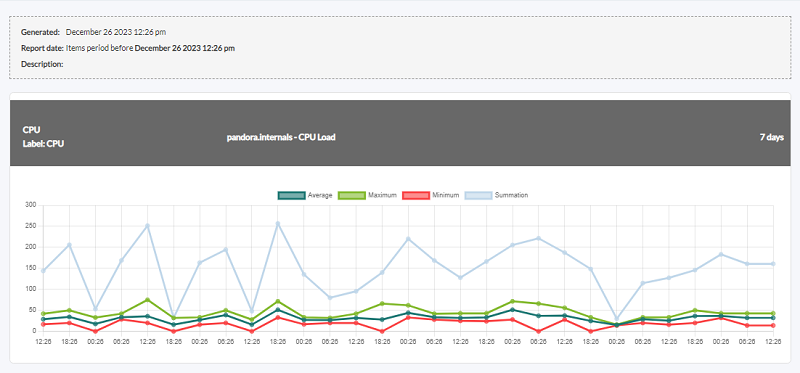Click the last Summation data point on right
The image size is (800, 373).
pyautogui.click(x=773, y=264)
